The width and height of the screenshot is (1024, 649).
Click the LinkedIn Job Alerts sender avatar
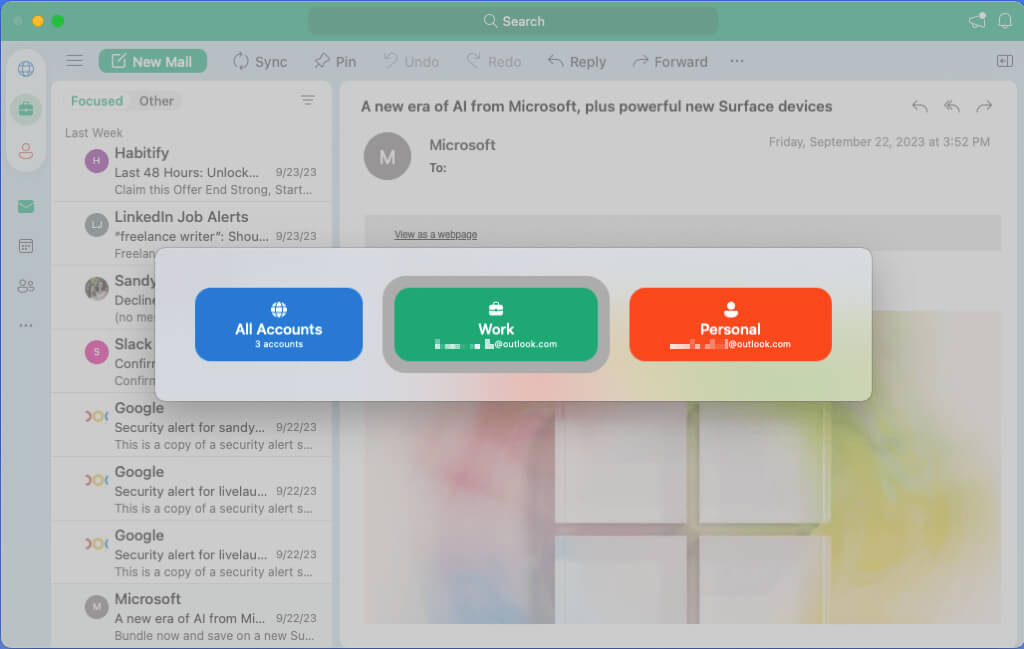[97, 225]
